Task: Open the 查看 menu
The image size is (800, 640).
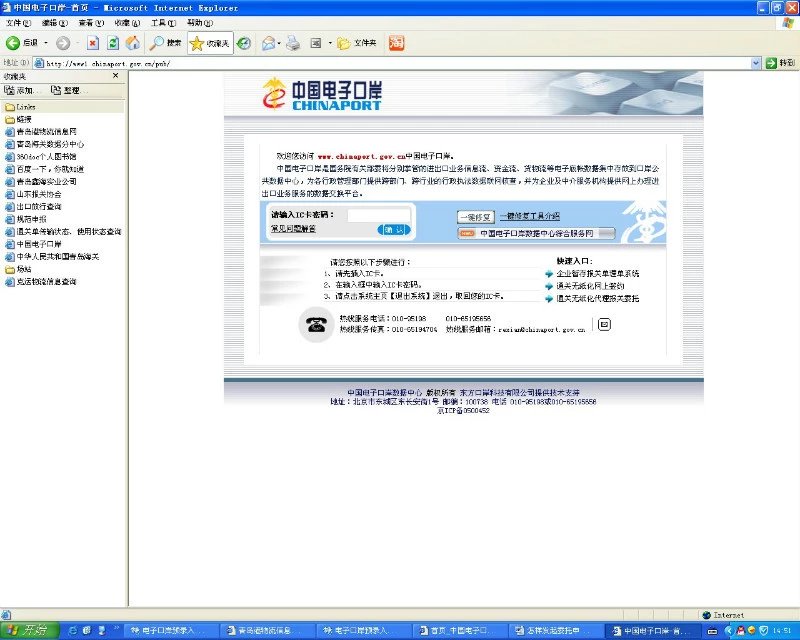Action: [x=91, y=23]
